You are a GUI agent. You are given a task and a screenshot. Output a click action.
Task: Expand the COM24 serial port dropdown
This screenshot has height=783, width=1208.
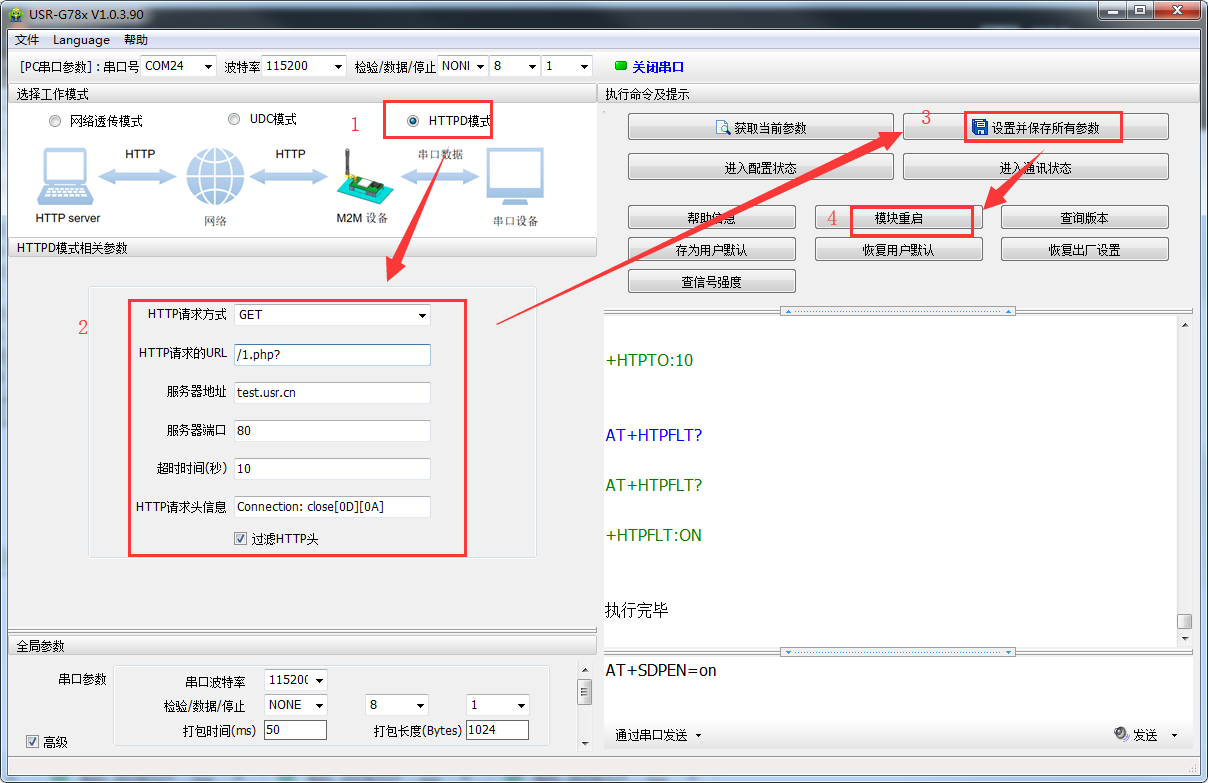tap(208, 67)
